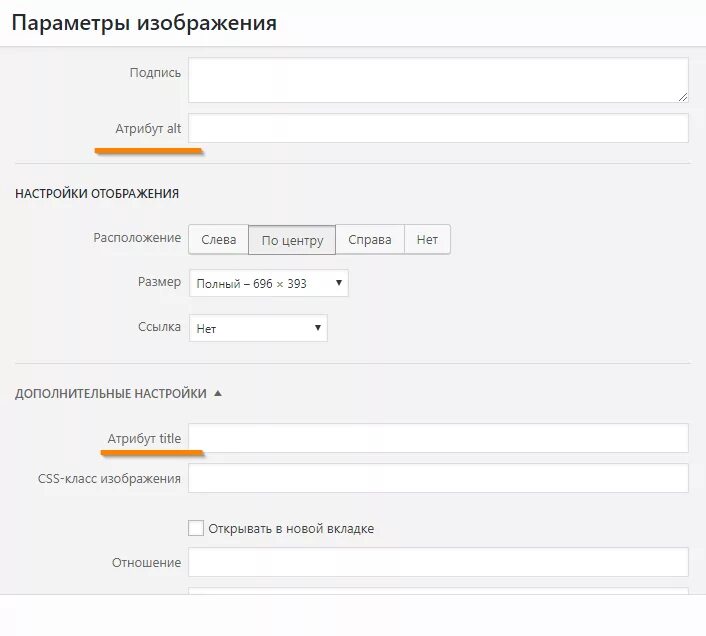Collapse Дополнительные настройки section
Screen dimensions: 706x636
point(118,393)
